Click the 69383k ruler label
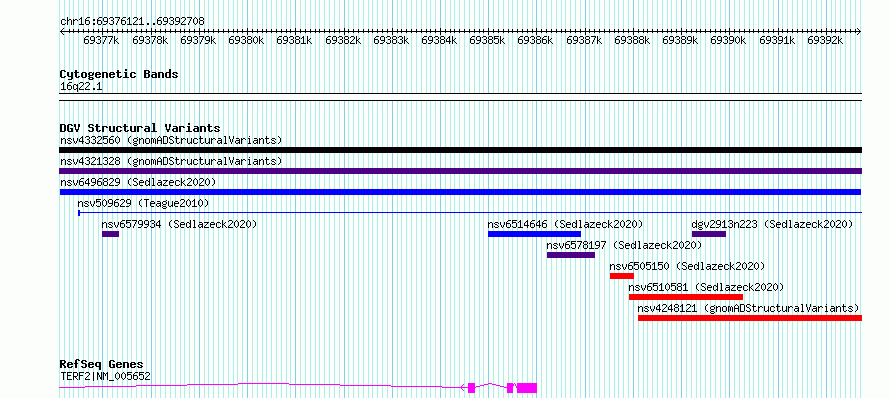Image resolution: width=890 pixels, height=398 pixels. coord(391,41)
